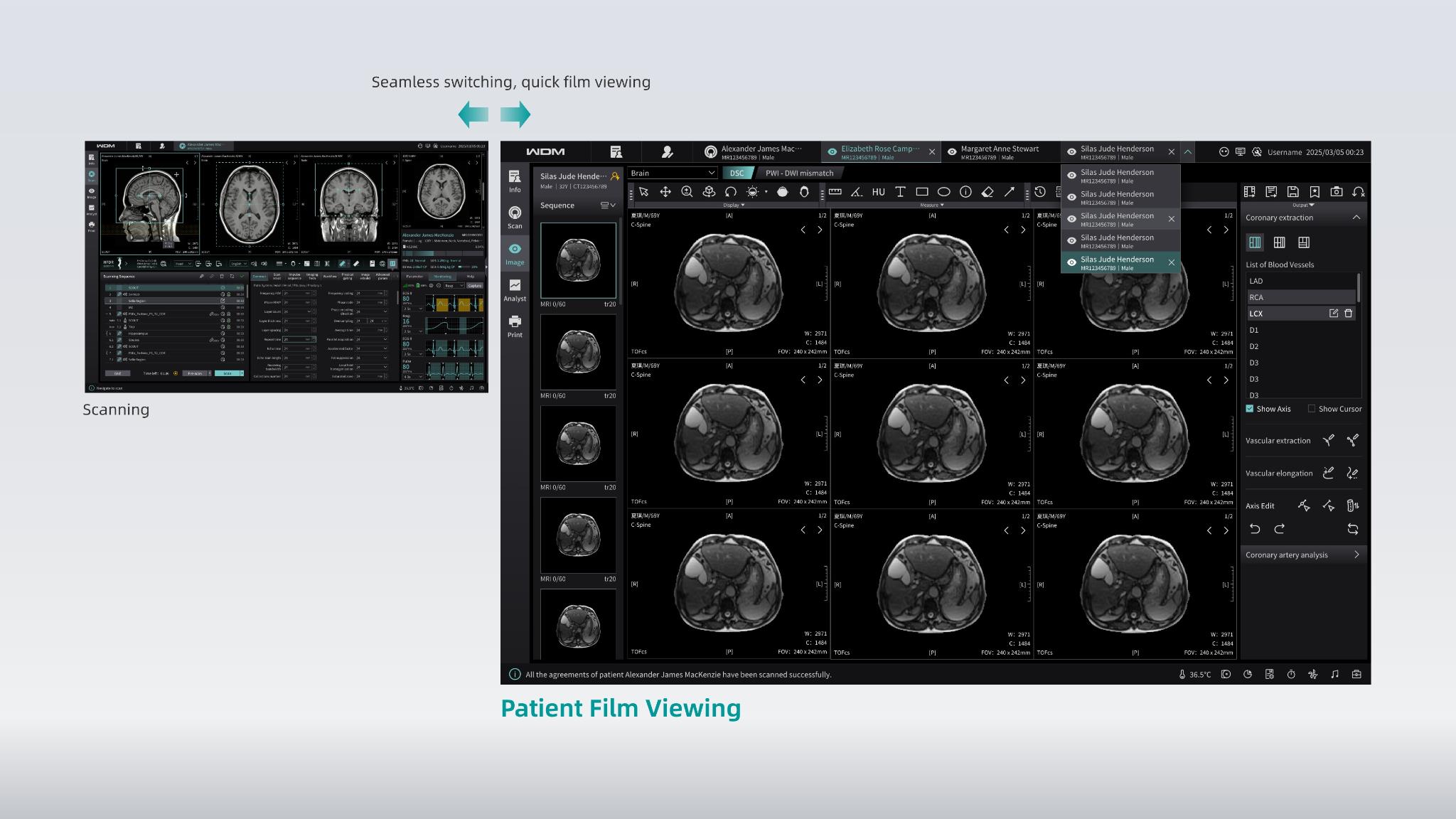Activate the pan move tool
Screen dimensions: 1456x819
(x=665, y=192)
